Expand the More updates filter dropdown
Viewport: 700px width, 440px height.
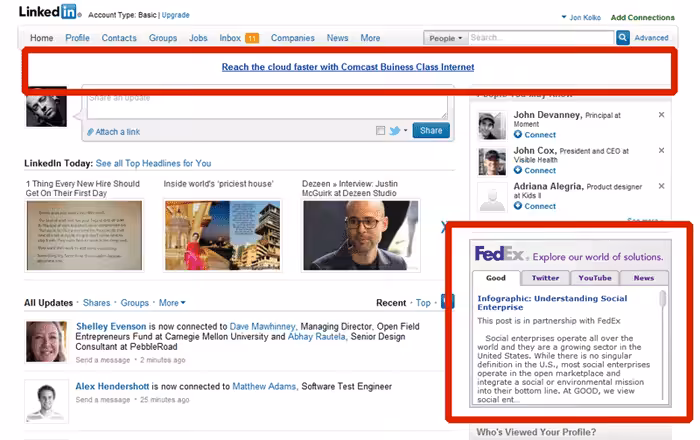(x=172, y=303)
